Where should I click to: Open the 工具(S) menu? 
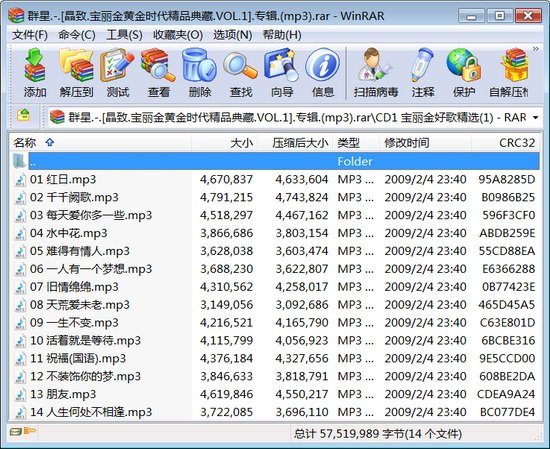coord(124,35)
